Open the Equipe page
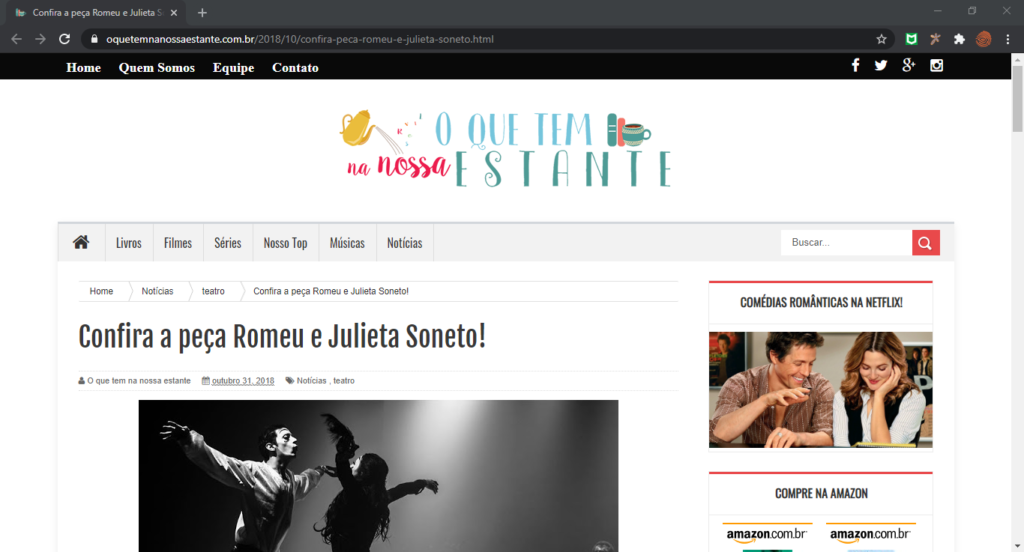This screenshot has height=552, width=1024. point(233,68)
